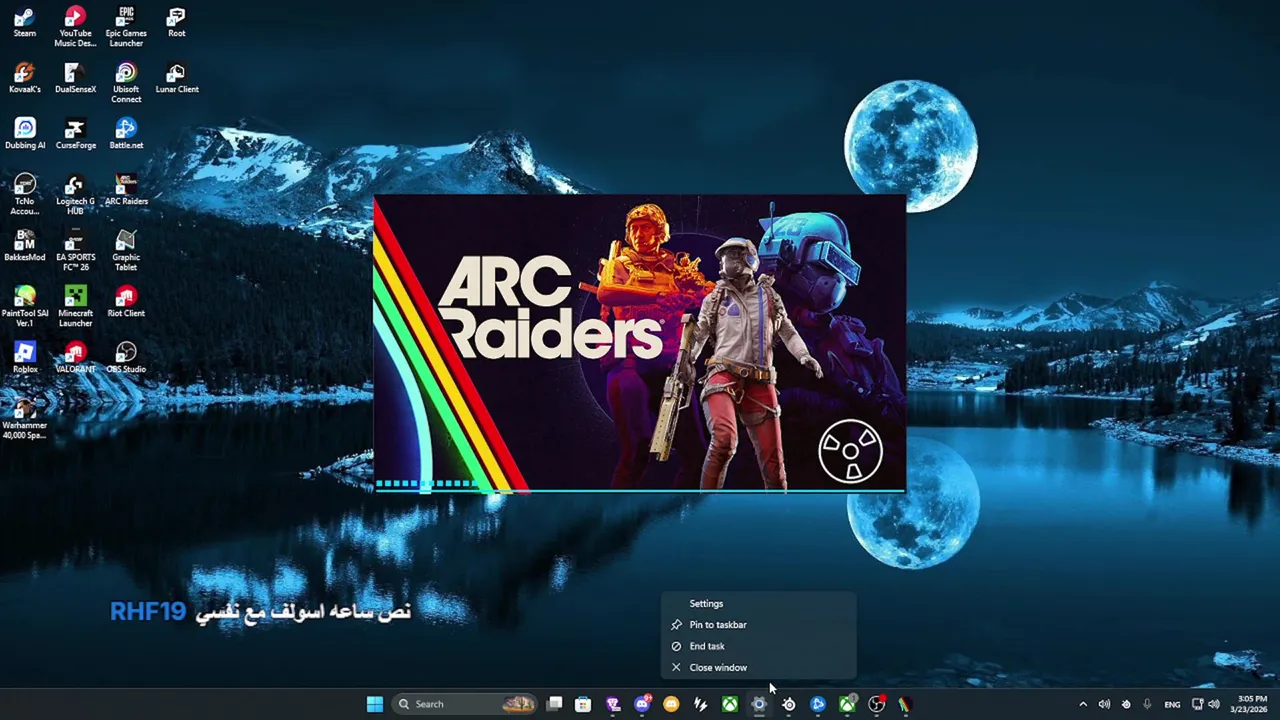Select the Lunar Client shortcut
Image resolution: width=1280 pixels, height=720 pixels.
click(176, 79)
